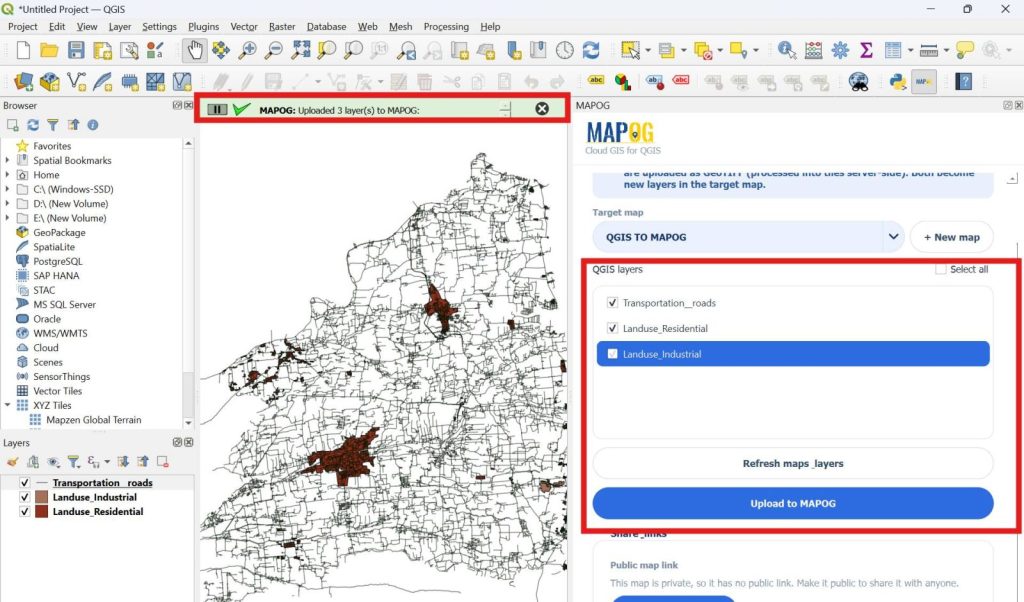Collapse the XYZ Tiles node
The width and height of the screenshot is (1024, 602).
[x=7, y=405]
